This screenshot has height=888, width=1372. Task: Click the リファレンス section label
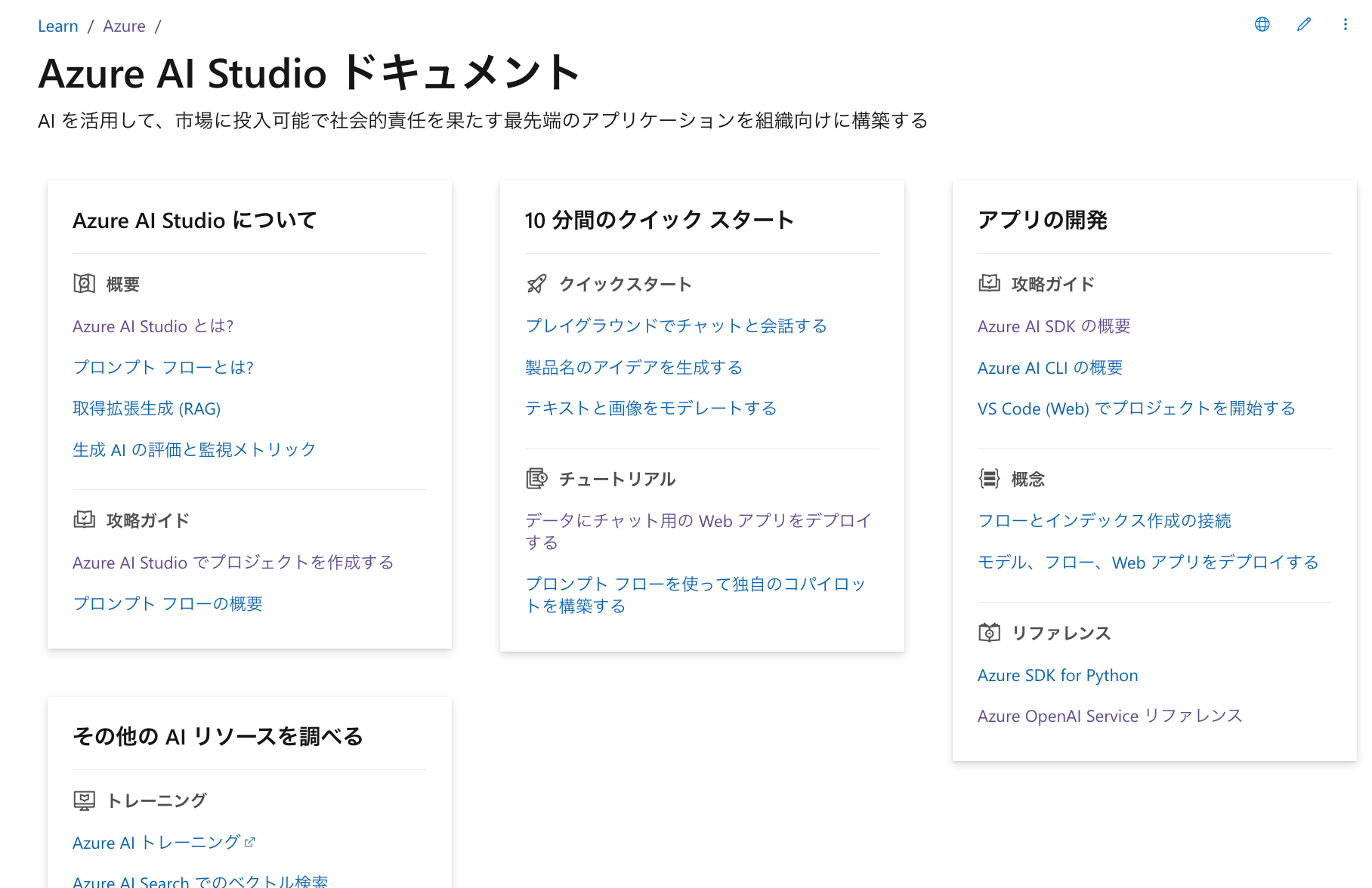[1061, 633]
